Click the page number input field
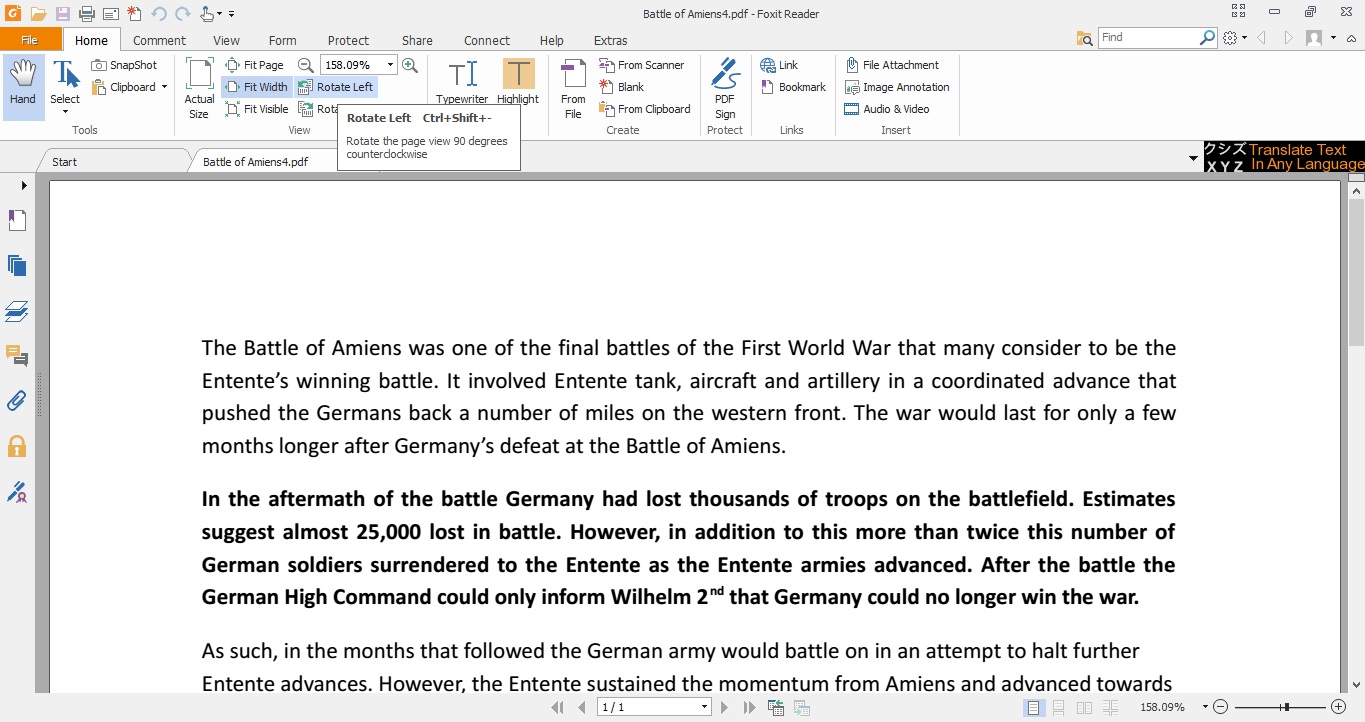Screen dimensions: 1365x722 (648, 706)
